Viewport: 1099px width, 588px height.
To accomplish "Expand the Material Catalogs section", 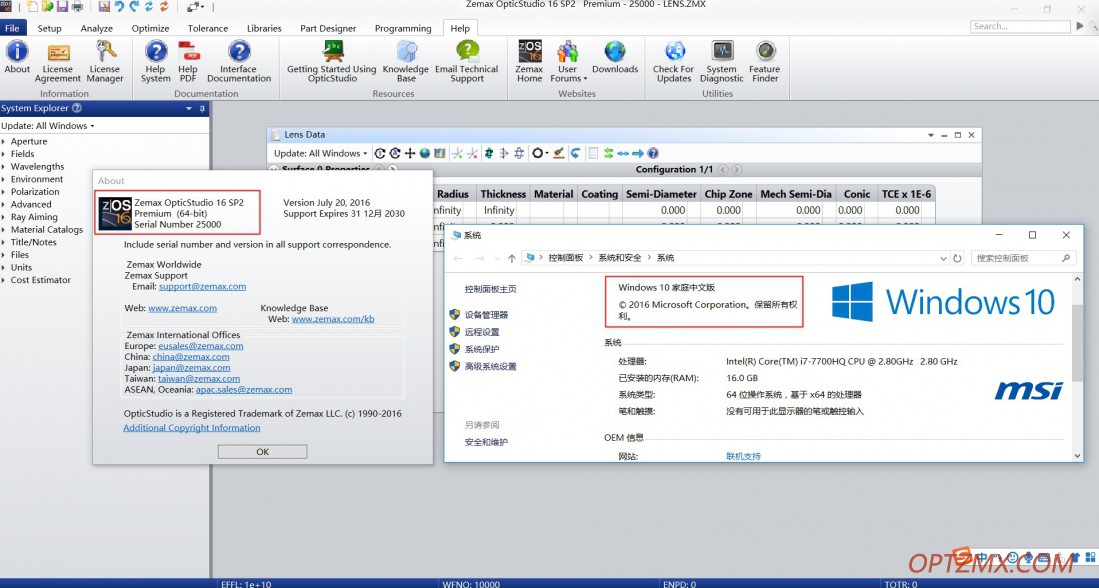I will click(x=4, y=230).
